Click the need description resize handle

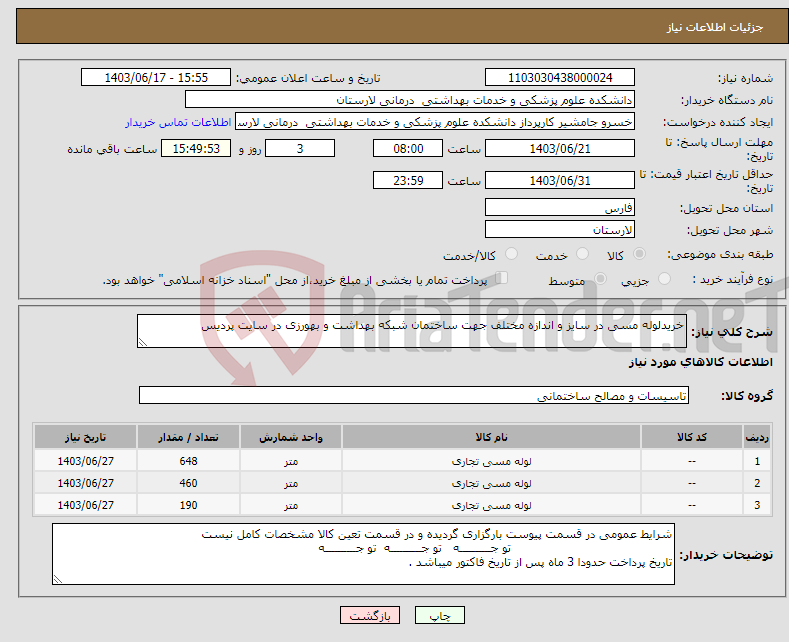[143, 342]
